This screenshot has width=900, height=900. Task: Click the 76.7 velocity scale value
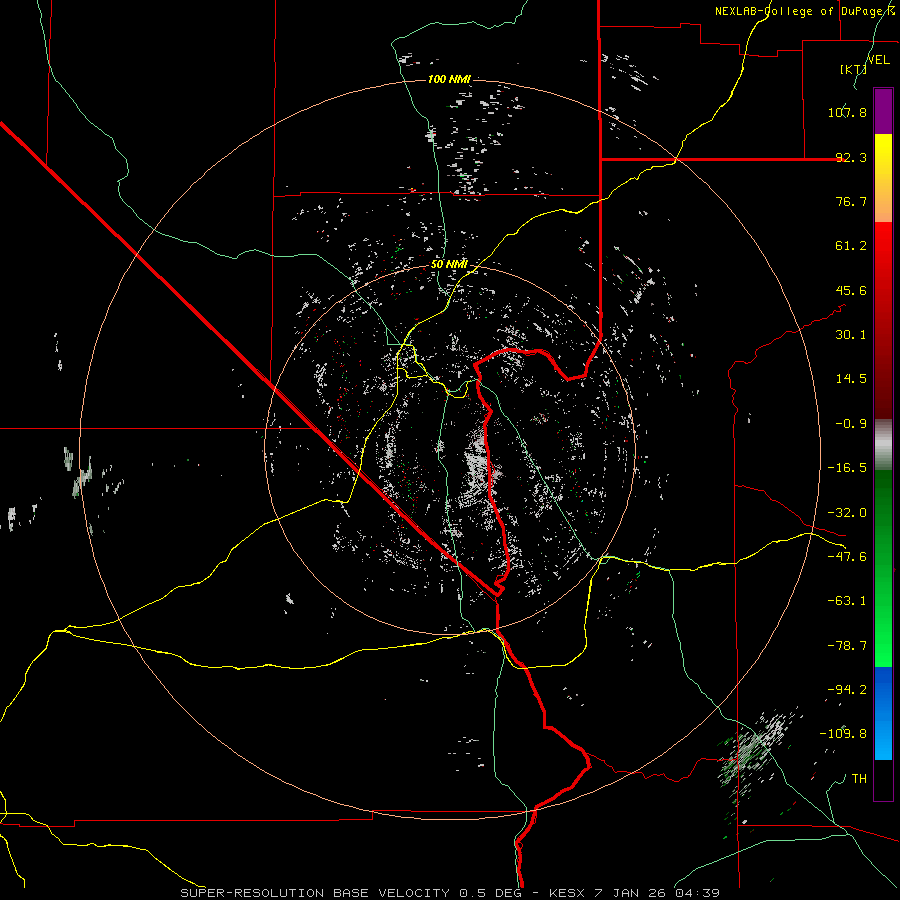click(x=851, y=201)
